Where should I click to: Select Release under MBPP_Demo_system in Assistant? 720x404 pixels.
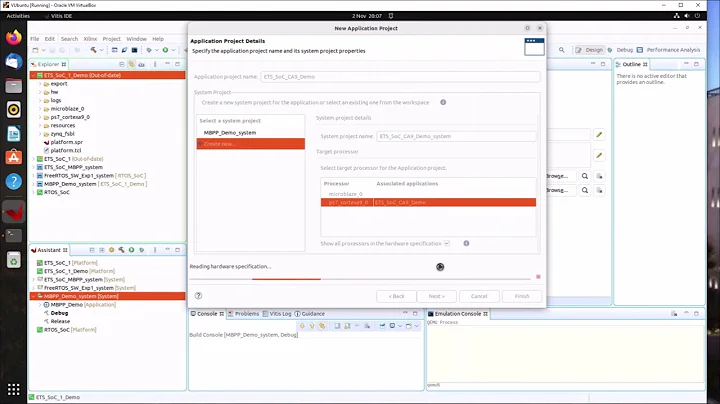pos(60,321)
